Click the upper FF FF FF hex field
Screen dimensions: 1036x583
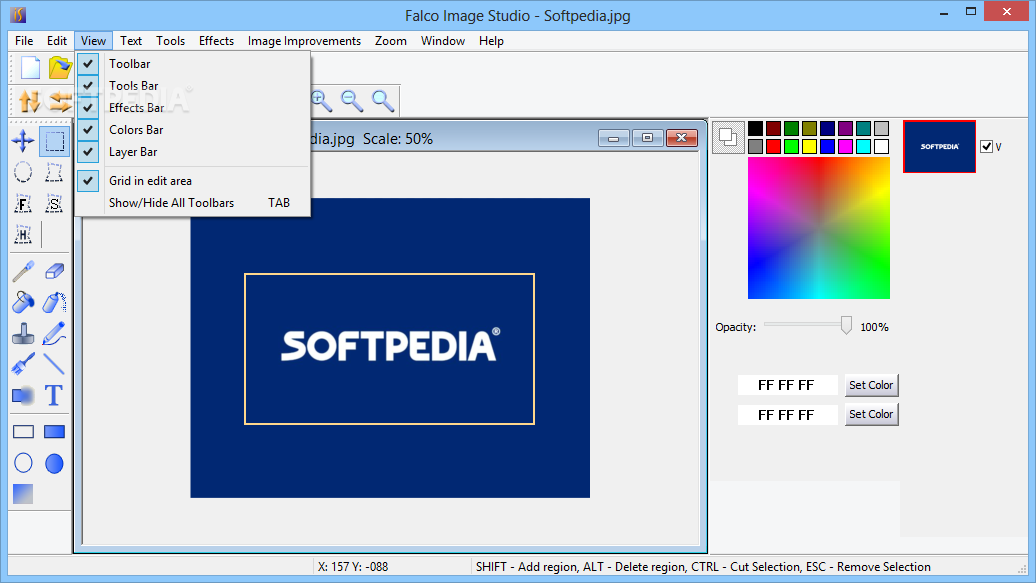(788, 385)
